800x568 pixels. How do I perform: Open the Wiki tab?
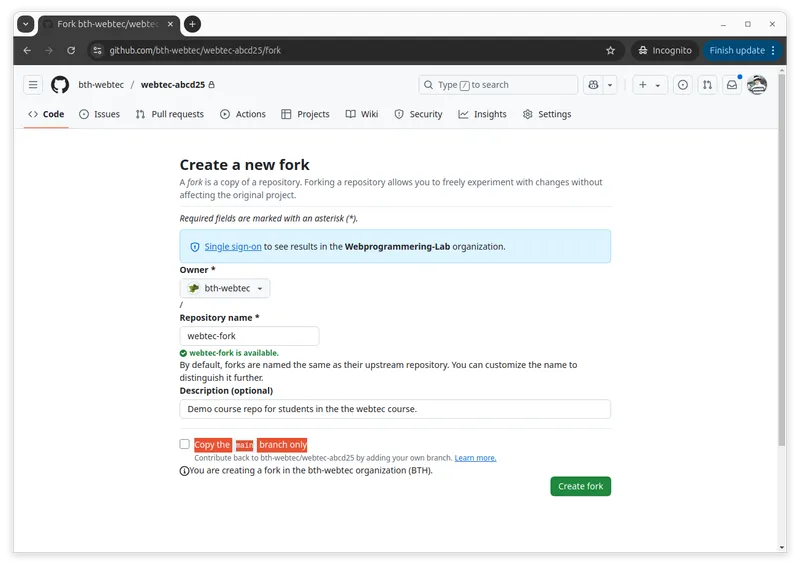[362, 114]
